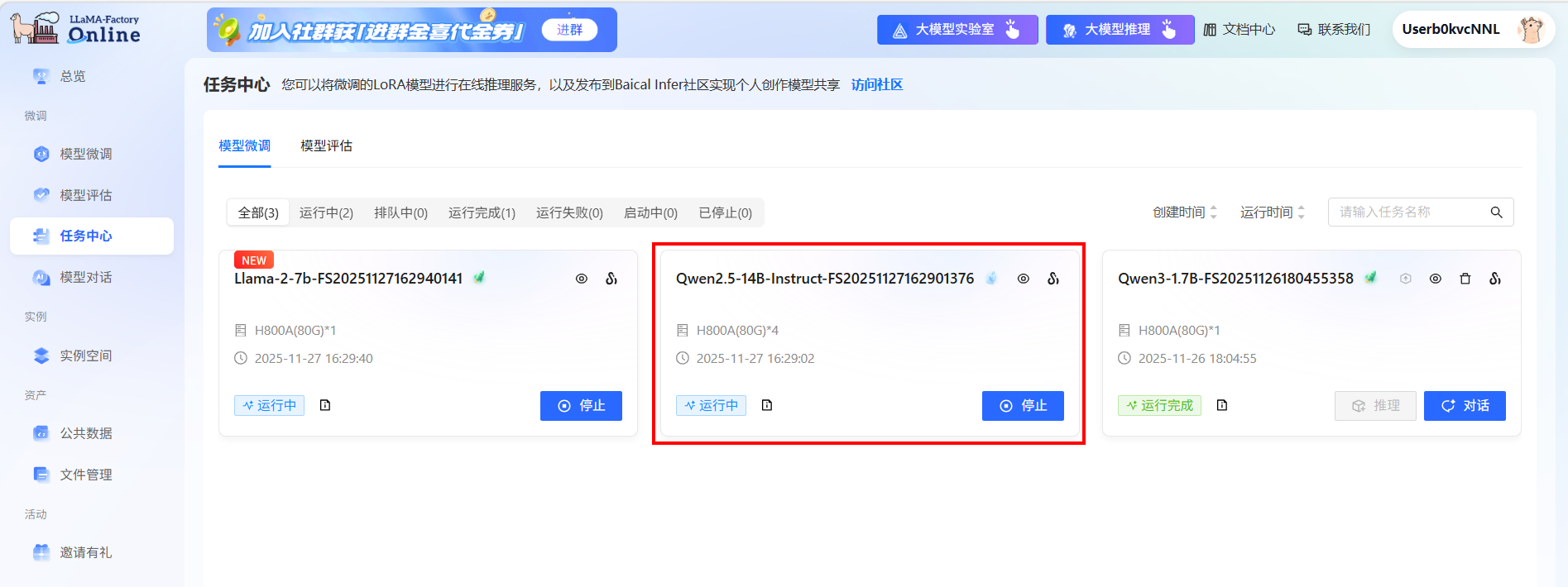Click the 2025-11-26 18:04:55 timestamp
This screenshot has height=587, width=1568.
[x=1197, y=359]
